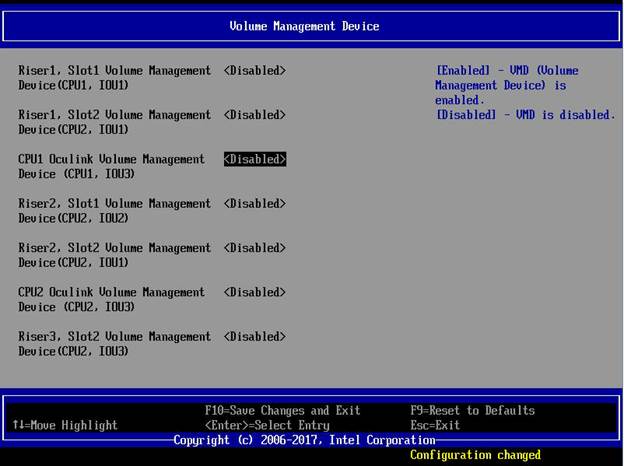624x466 pixels.
Task: Click F9=Reset to Defaults hint
Action: [x=472, y=411]
